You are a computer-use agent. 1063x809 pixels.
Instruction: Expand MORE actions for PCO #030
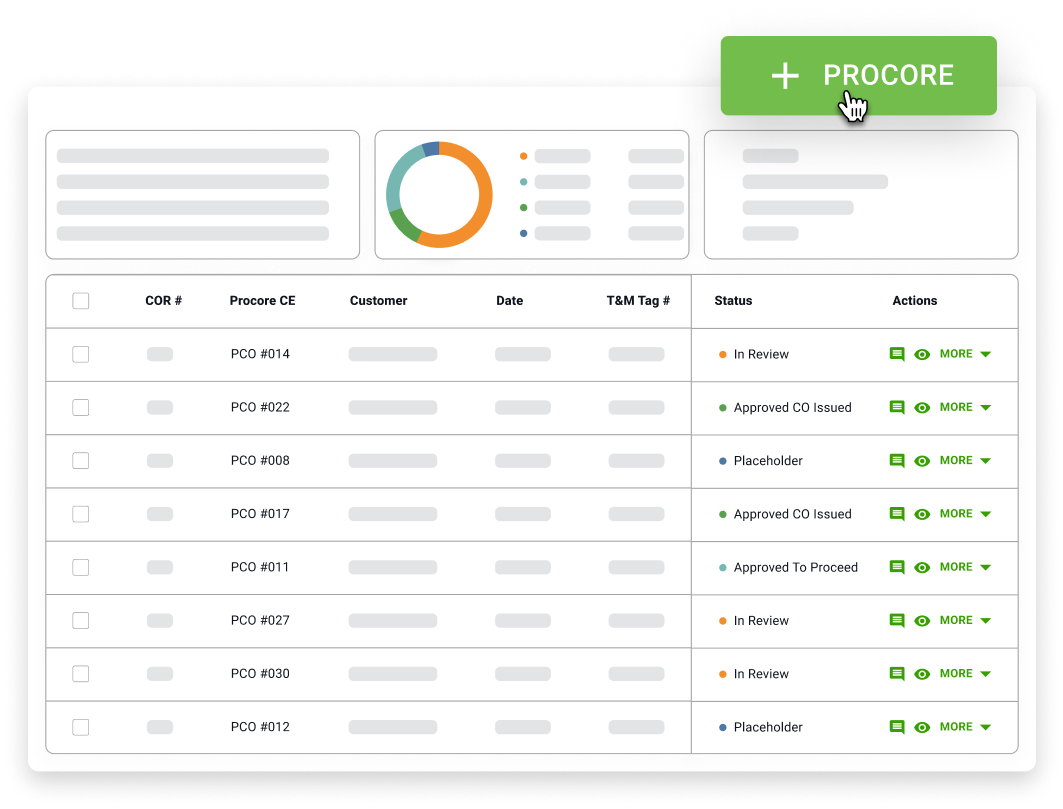click(965, 674)
